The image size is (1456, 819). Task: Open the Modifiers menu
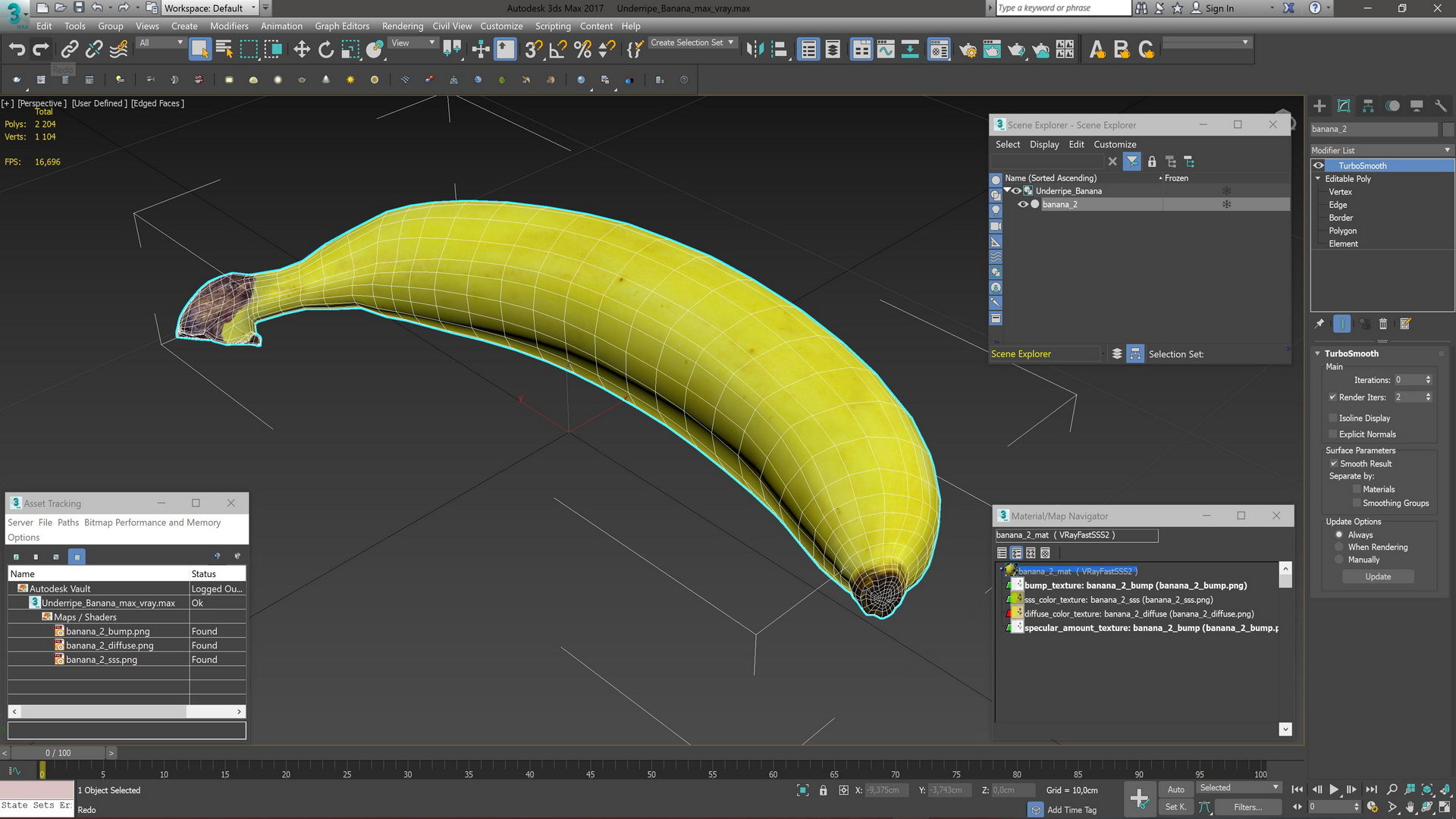point(229,26)
